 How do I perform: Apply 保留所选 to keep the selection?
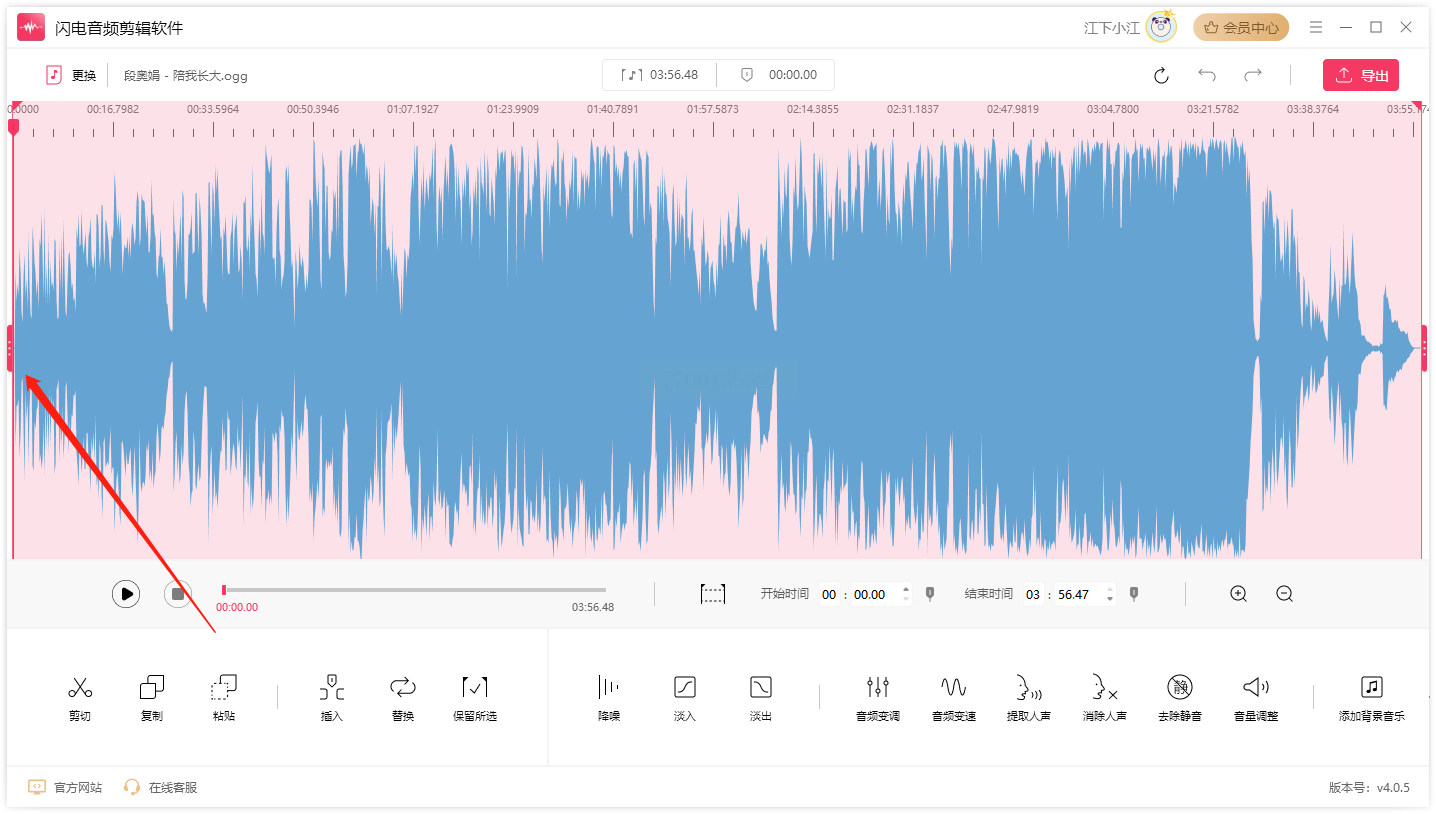point(475,698)
